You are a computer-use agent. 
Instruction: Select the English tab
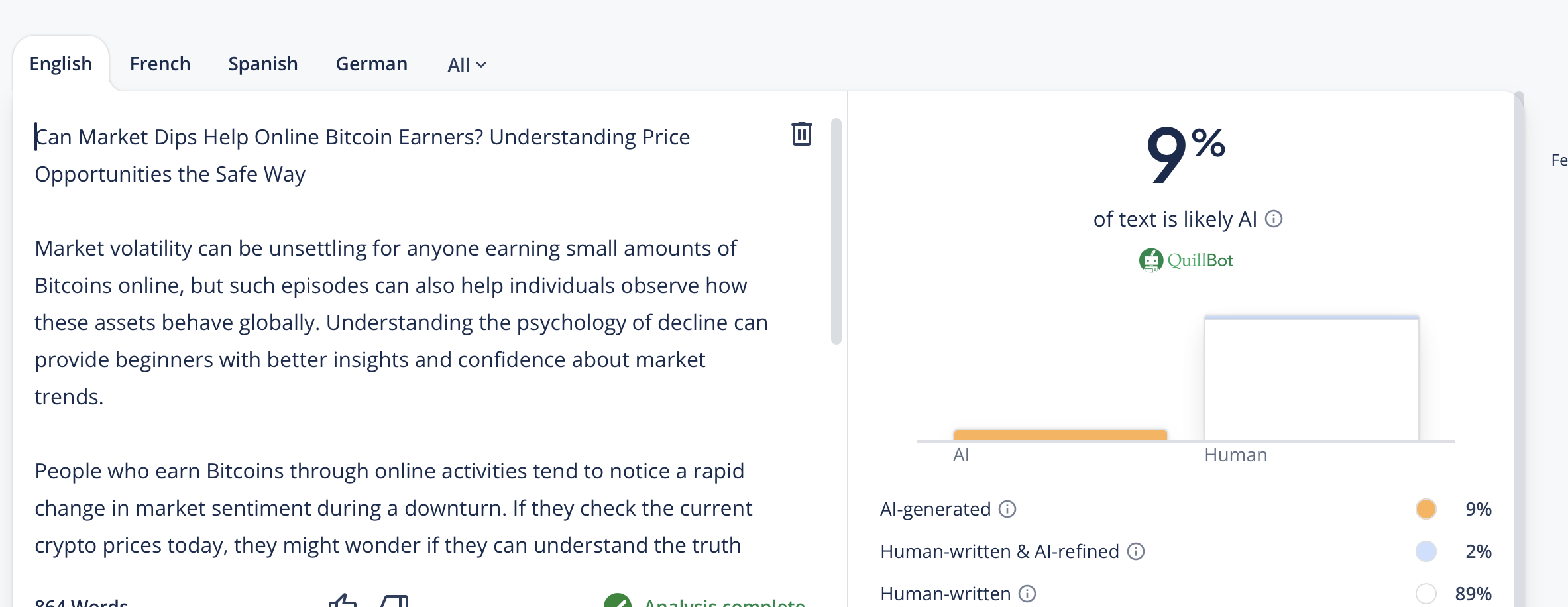coord(61,64)
